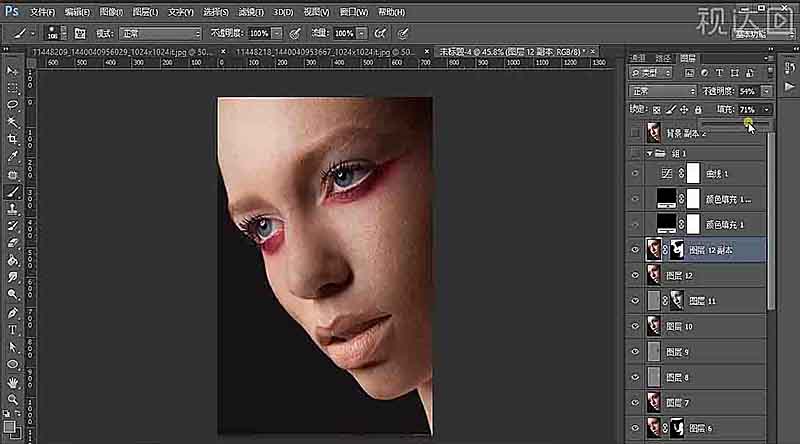
Task: Hide the 图层 12 layer
Action: tap(635, 276)
